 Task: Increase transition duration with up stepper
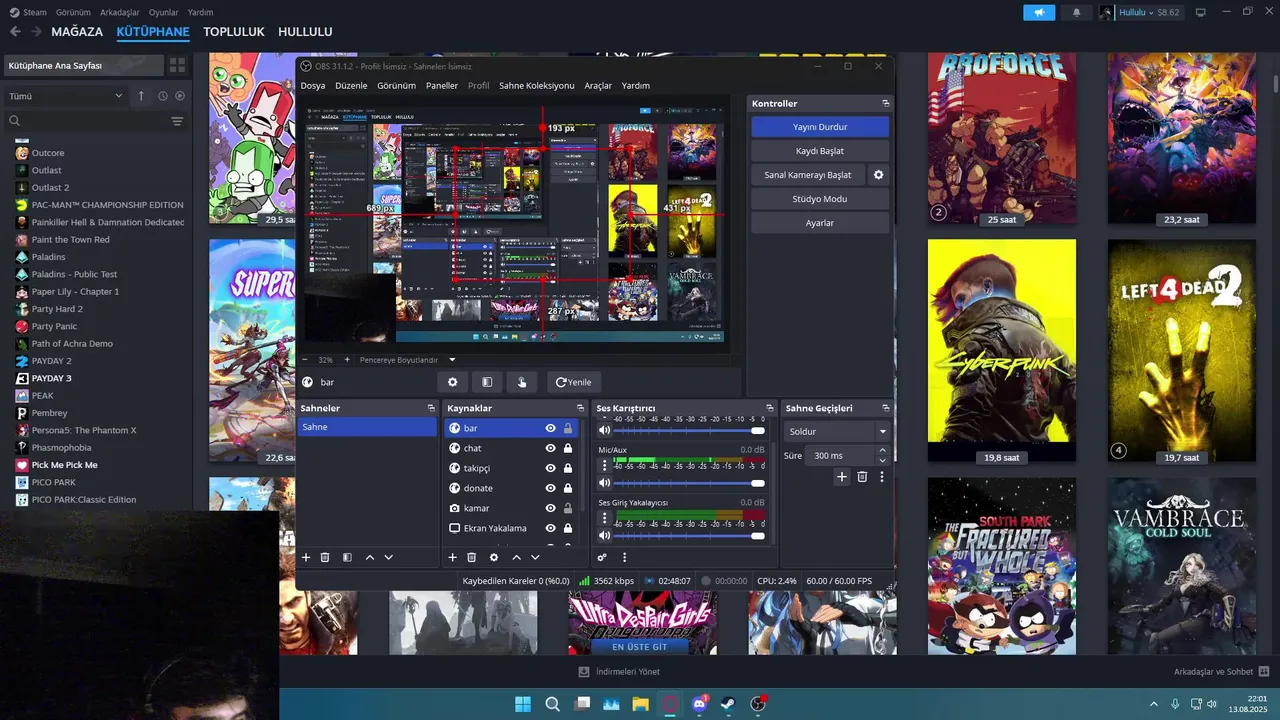pyautogui.click(x=882, y=450)
